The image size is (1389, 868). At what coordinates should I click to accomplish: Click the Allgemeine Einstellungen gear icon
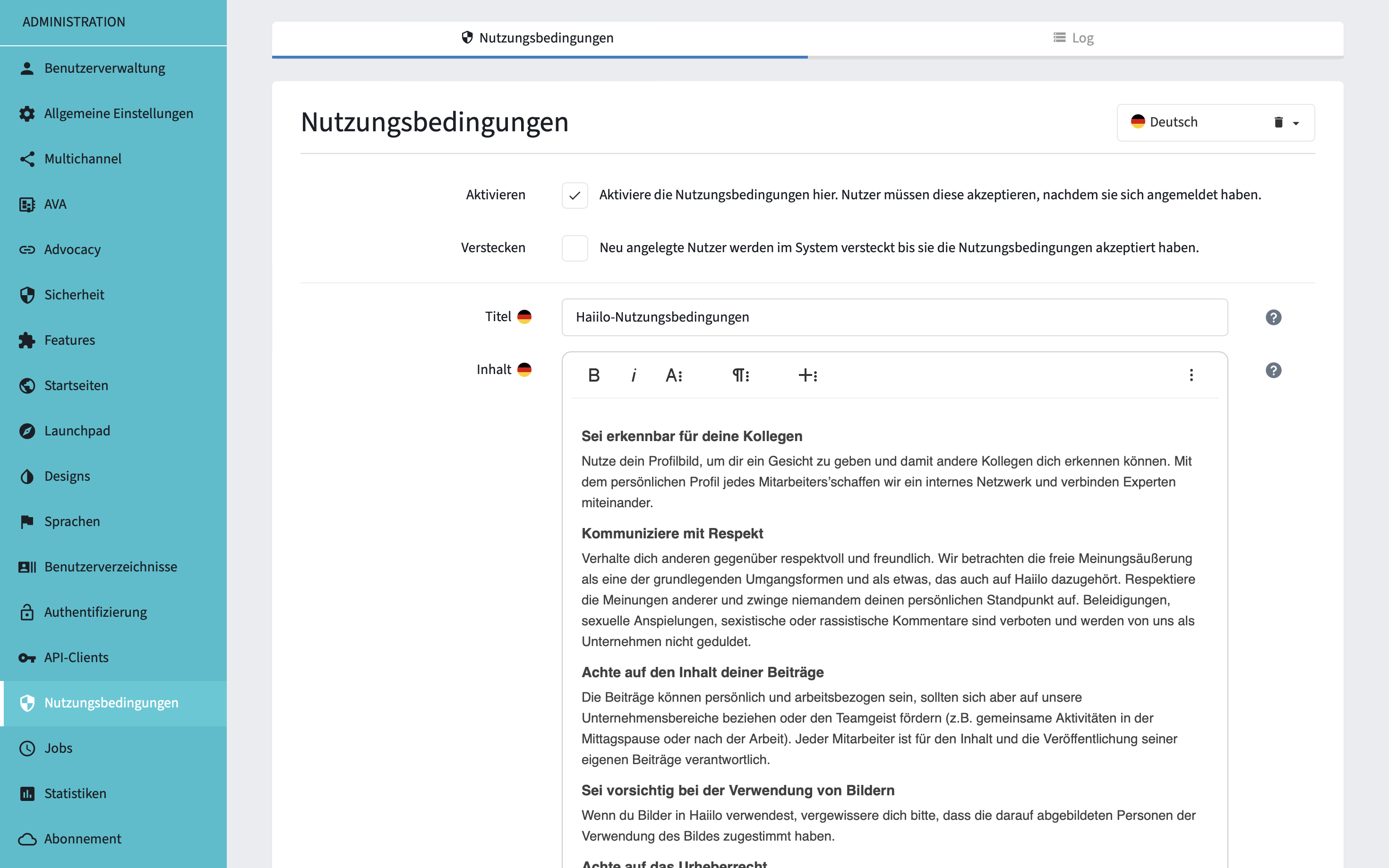pyautogui.click(x=27, y=114)
